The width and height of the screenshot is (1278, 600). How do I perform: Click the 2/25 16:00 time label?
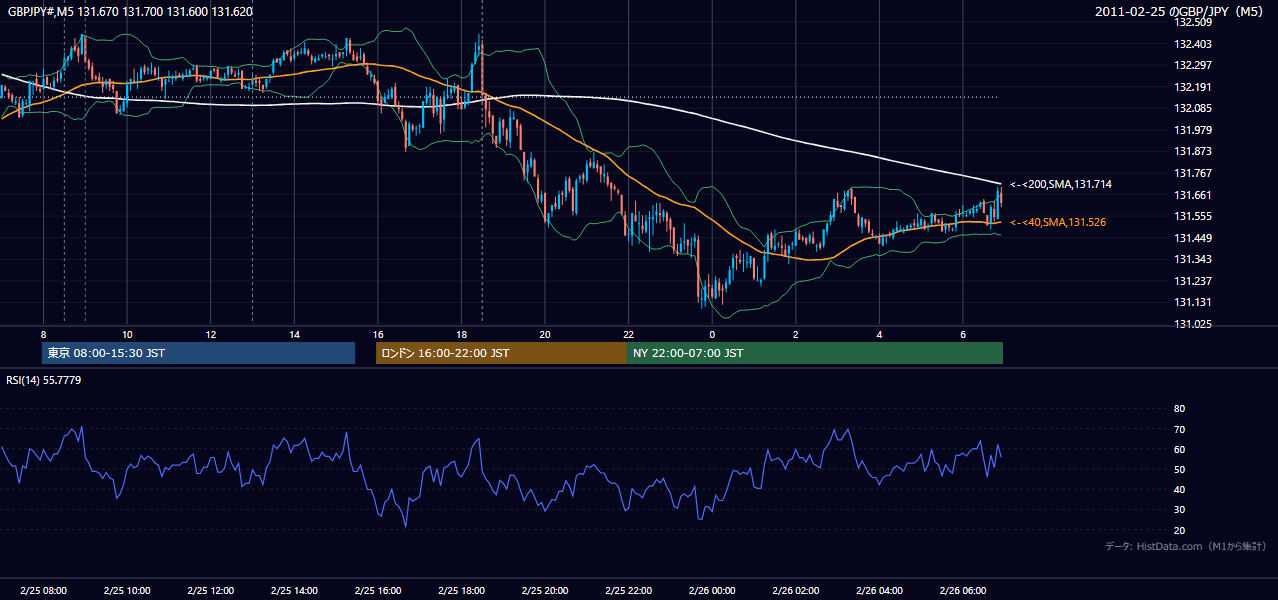[x=377, y=591]
